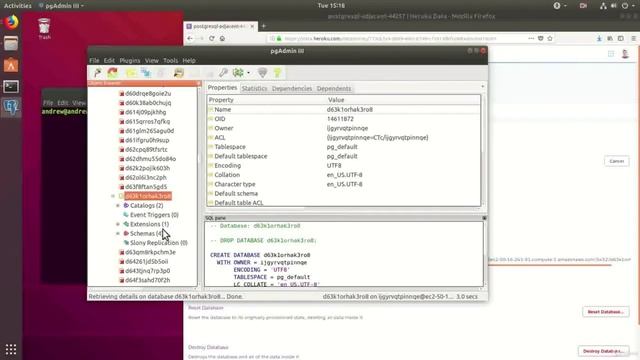Select database d61glm265agu0d in tree
Image resolution: width=640 pixels, height=360 pixels.
tap(149, 131)
